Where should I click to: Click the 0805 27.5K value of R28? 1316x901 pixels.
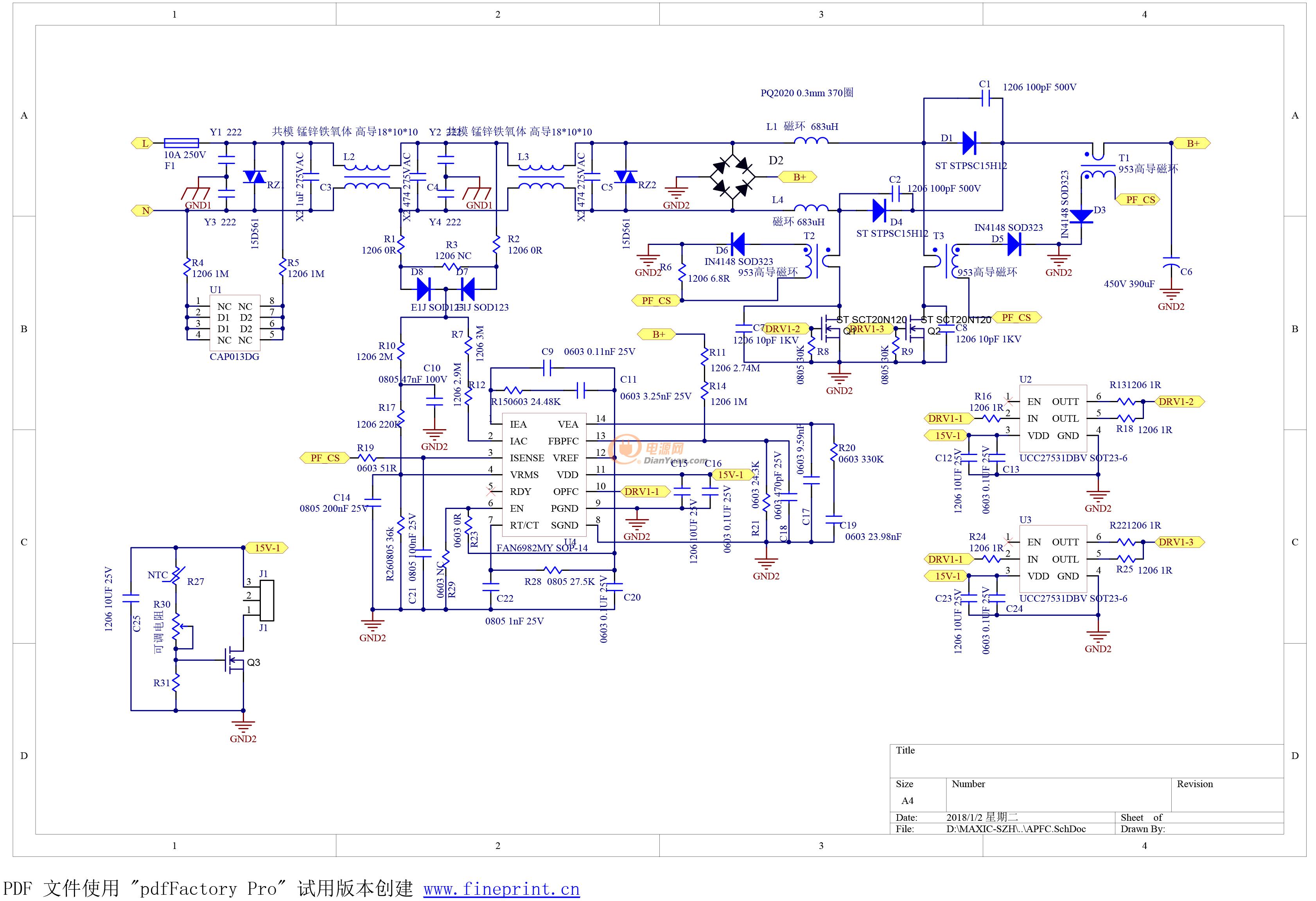coord(571,582)
